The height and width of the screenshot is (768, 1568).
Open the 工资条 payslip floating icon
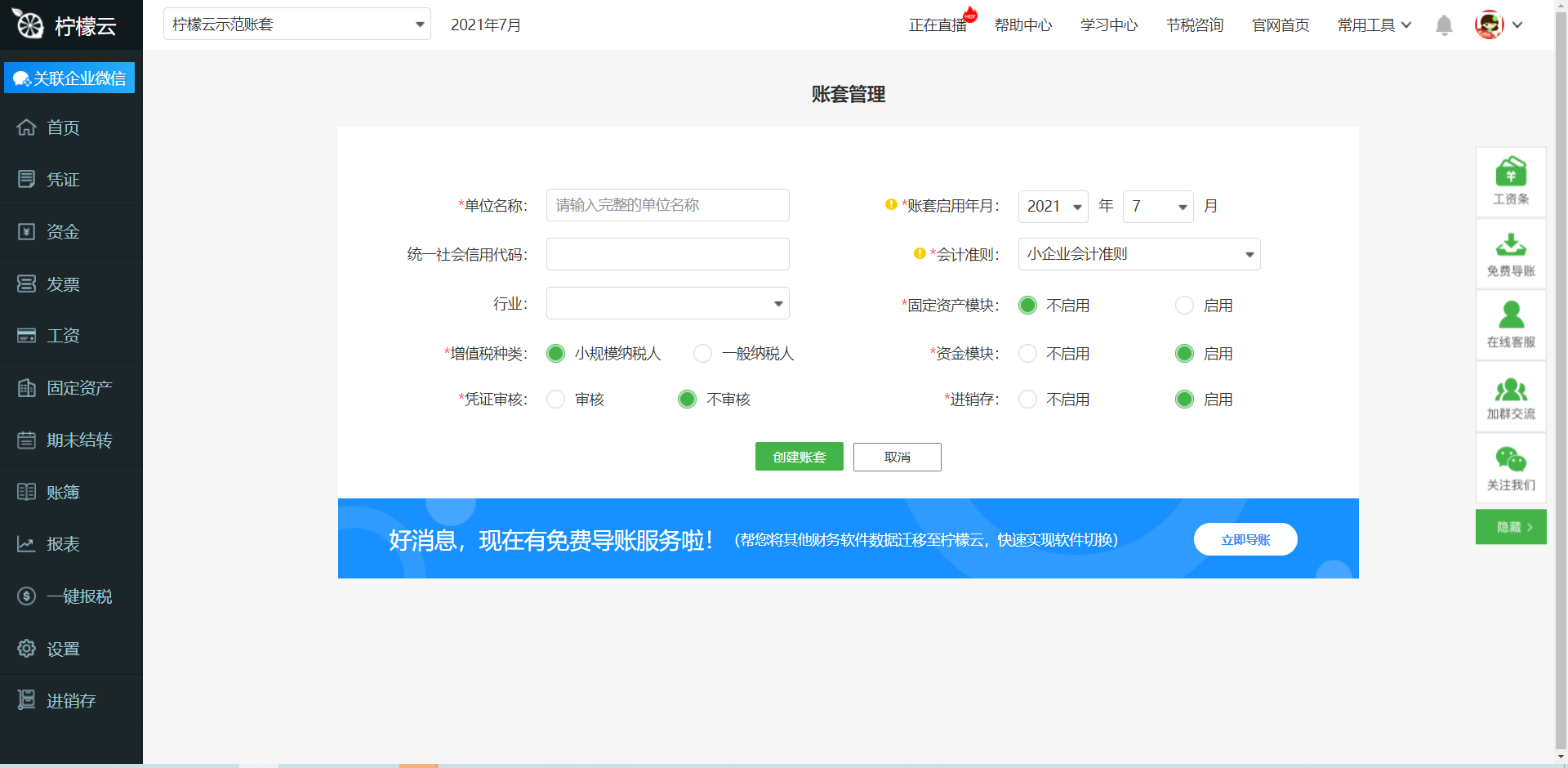pyautogui.click(x=1511, y=172)
